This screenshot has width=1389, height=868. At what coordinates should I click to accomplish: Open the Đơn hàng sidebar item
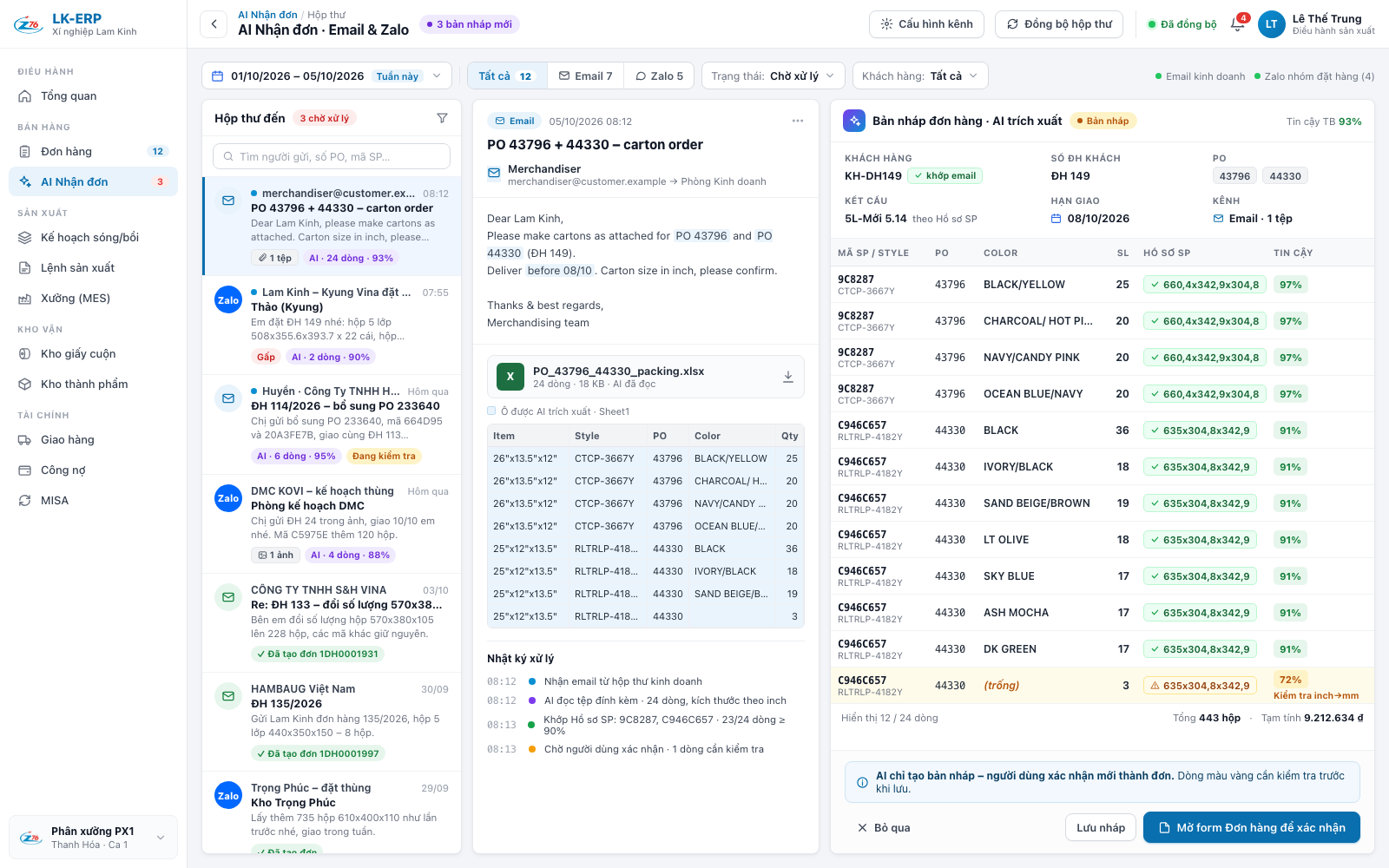click(94, 151)
